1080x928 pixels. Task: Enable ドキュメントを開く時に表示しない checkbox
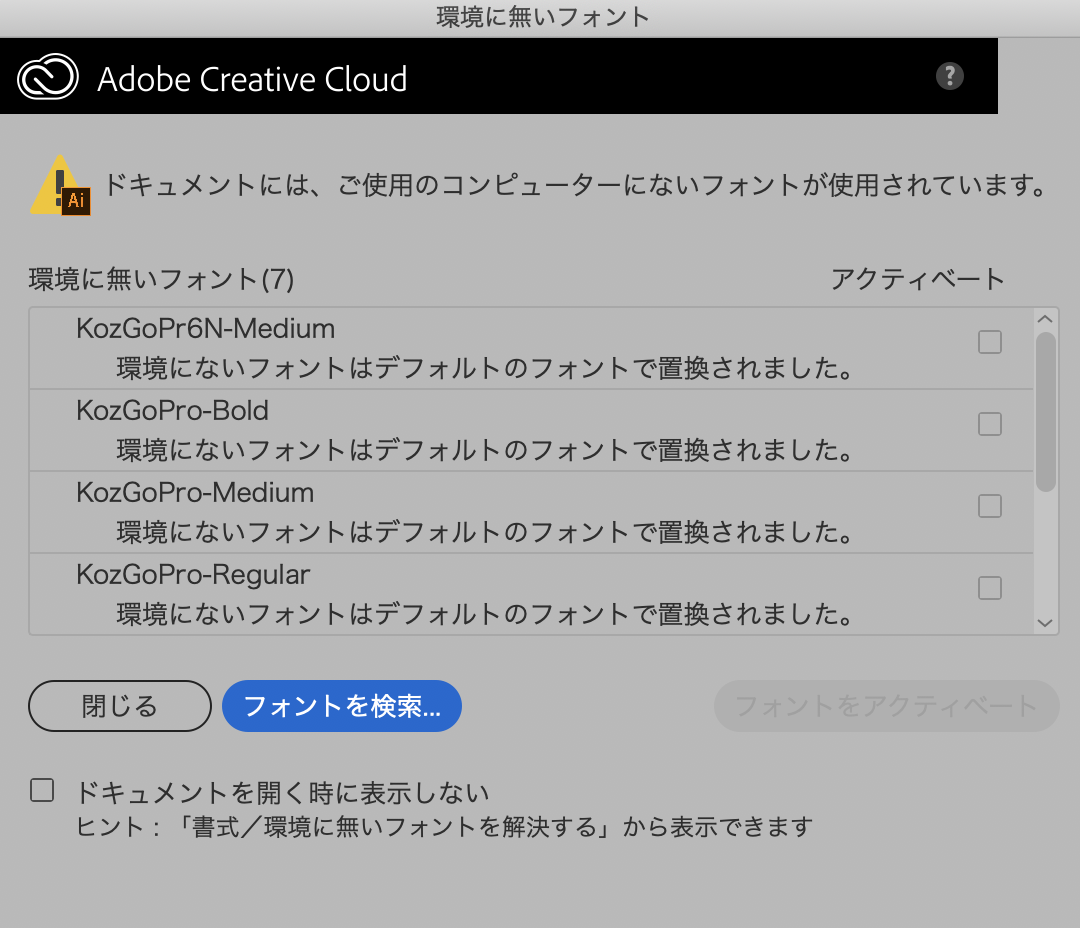tap(42, 791)
